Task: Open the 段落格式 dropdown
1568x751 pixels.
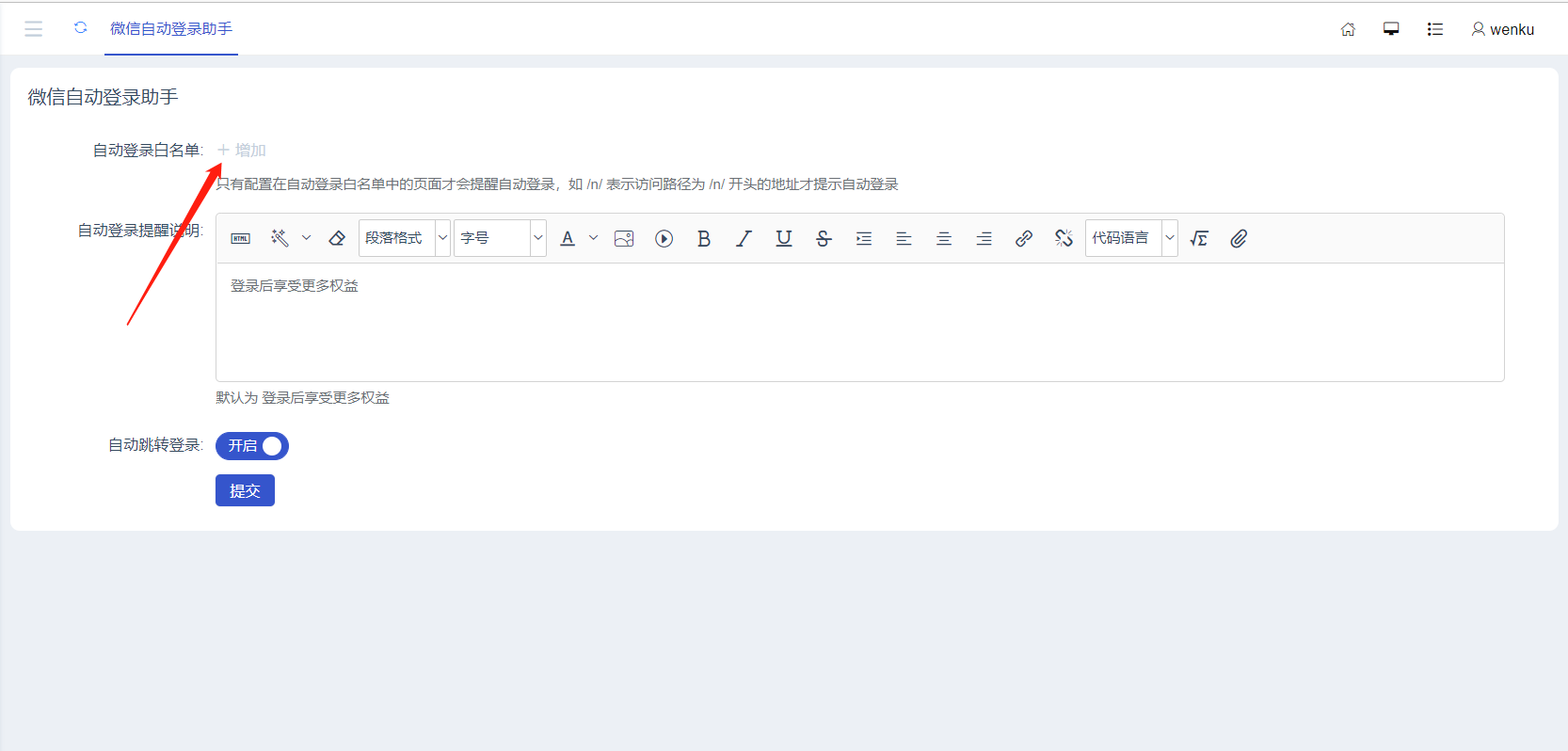Action: point(404,238)
